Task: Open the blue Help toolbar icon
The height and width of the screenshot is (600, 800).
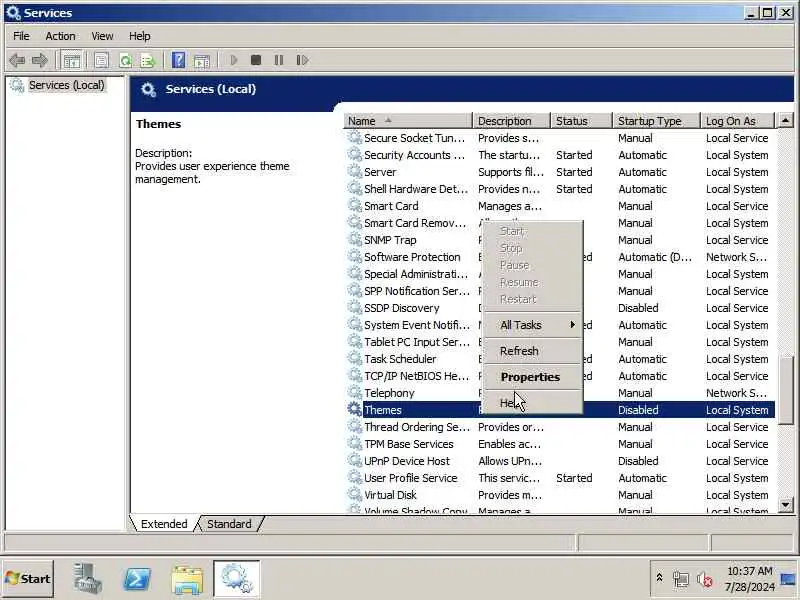Action: [x=179, y=61]
